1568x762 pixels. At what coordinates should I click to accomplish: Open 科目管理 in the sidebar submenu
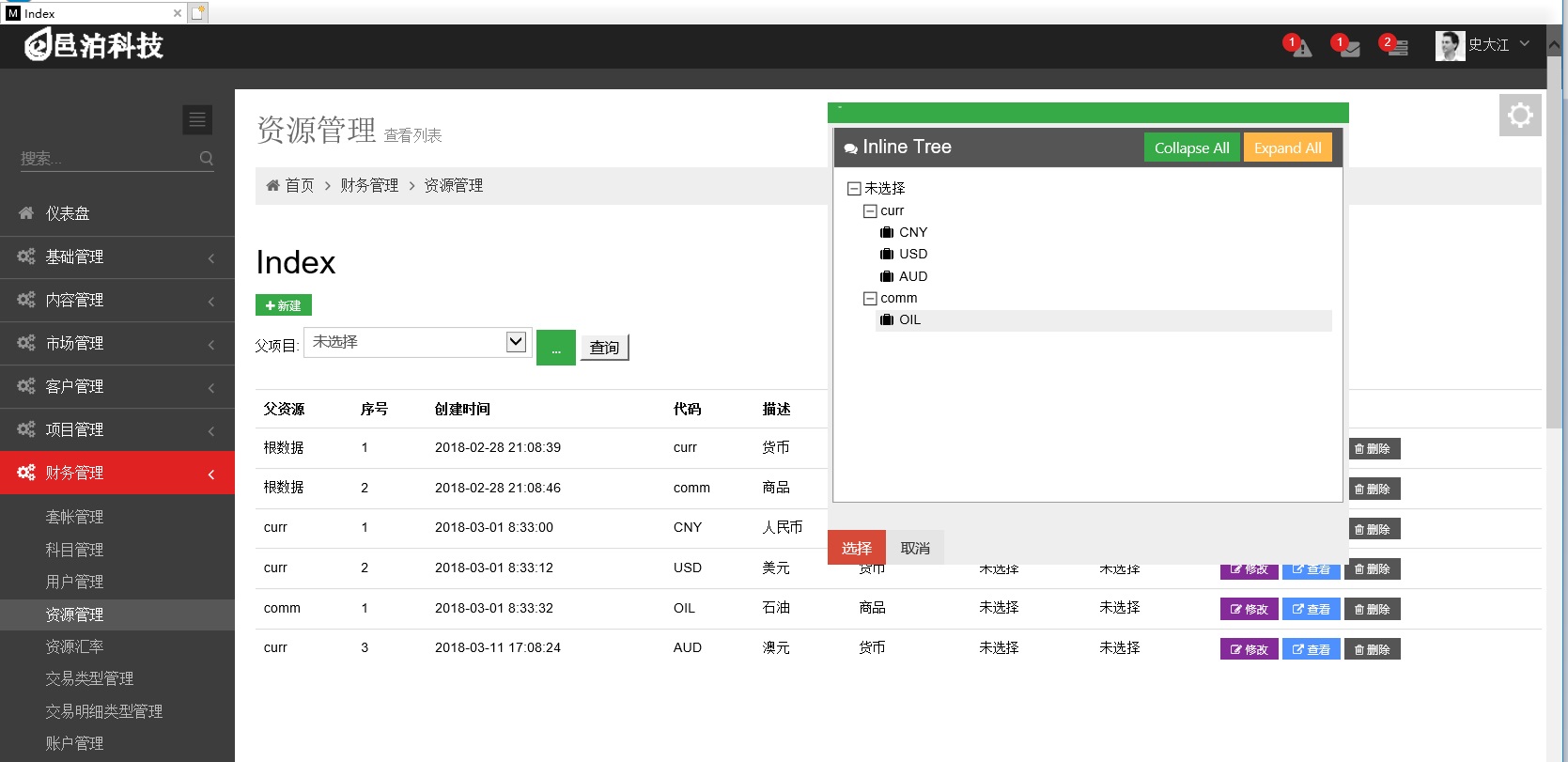click(x=74, y=550)
